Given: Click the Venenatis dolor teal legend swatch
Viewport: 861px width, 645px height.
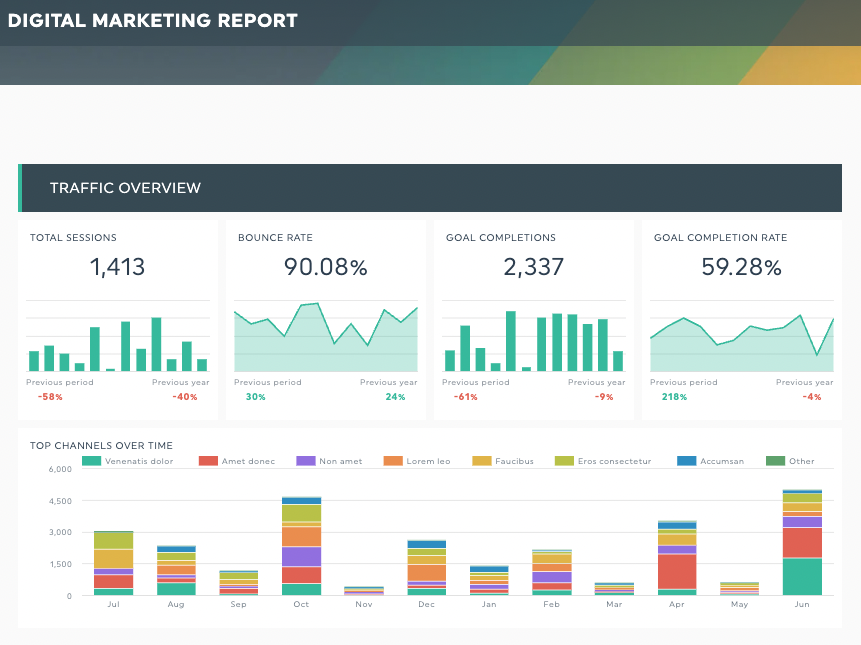Looking at the screenshot, I should 91,461.
